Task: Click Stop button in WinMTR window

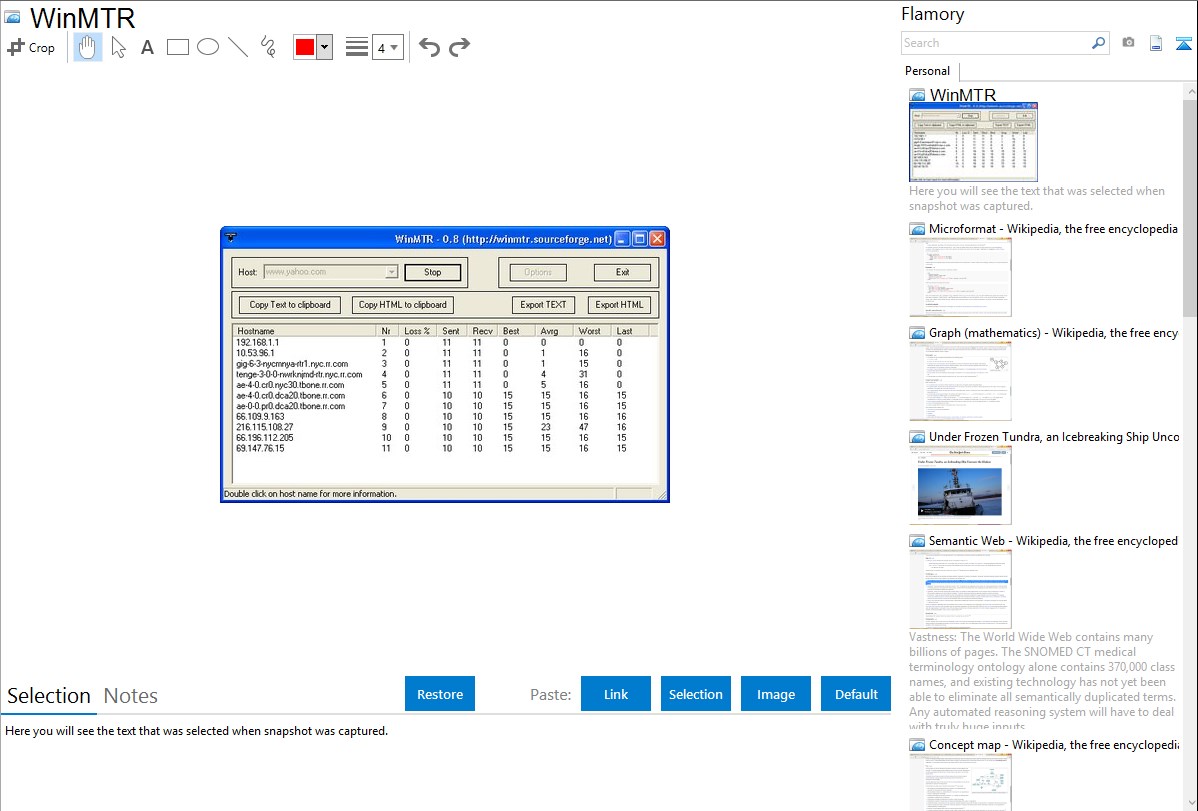Action: coord(432,272)
